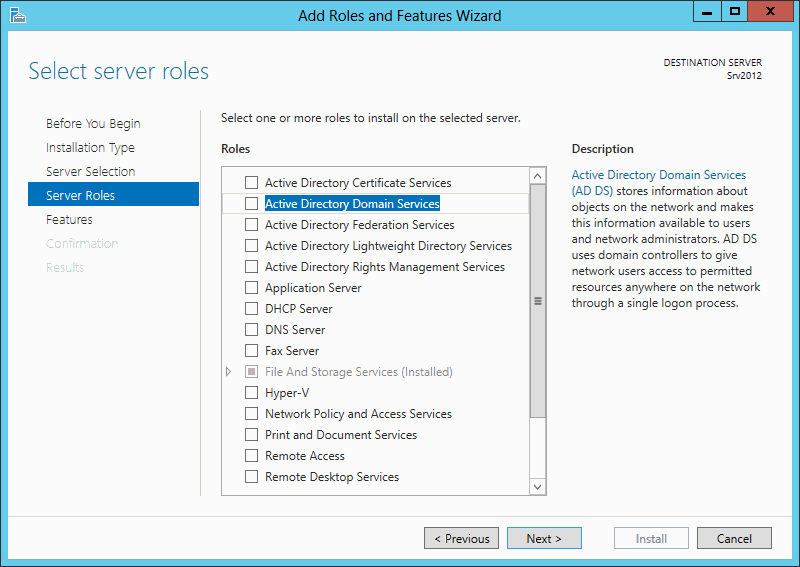Minimize the wizard window
Viewport: 800px width, 567px height.
[707, 12]
